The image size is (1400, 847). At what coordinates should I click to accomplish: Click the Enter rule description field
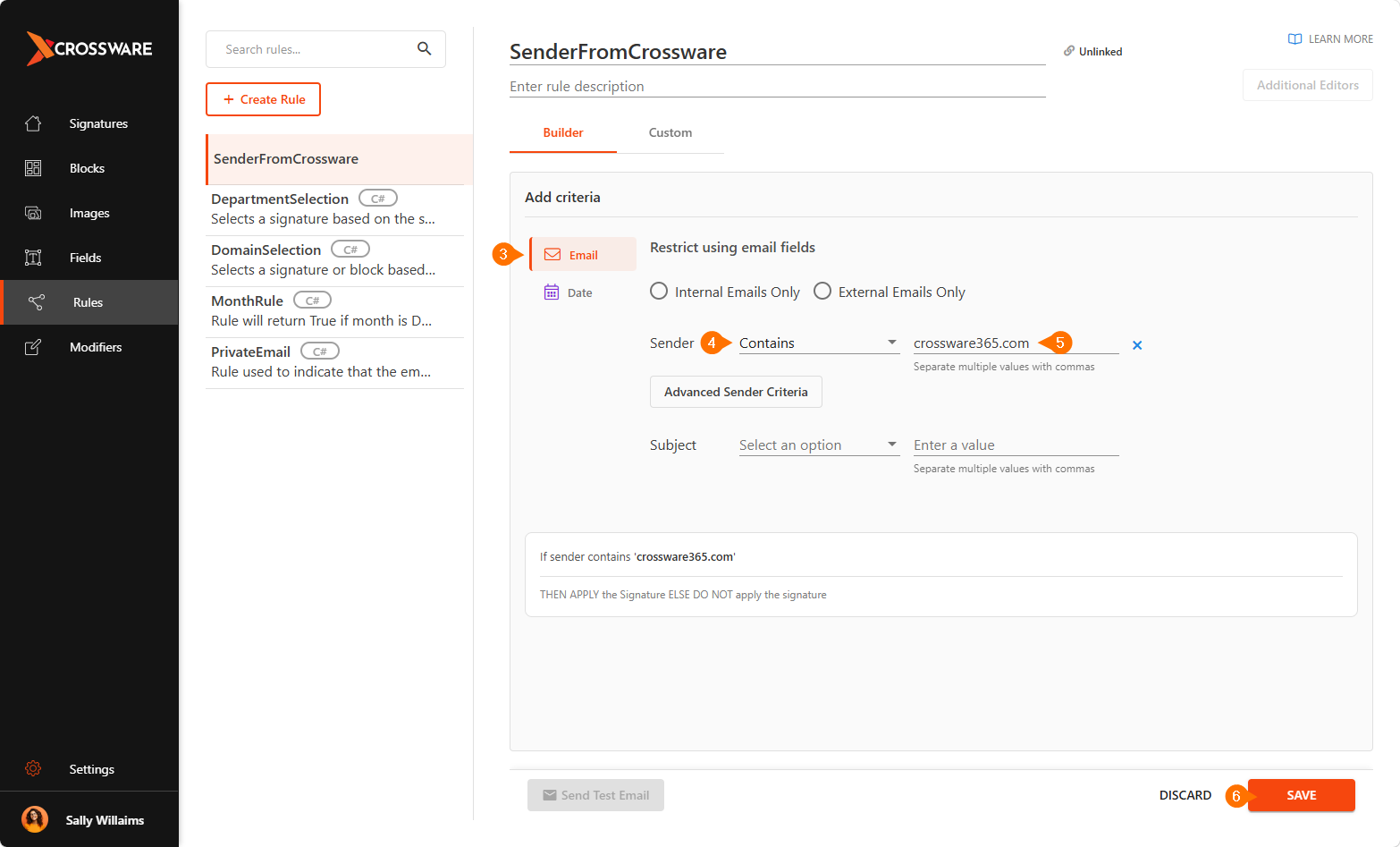click(x=778, y=86)
